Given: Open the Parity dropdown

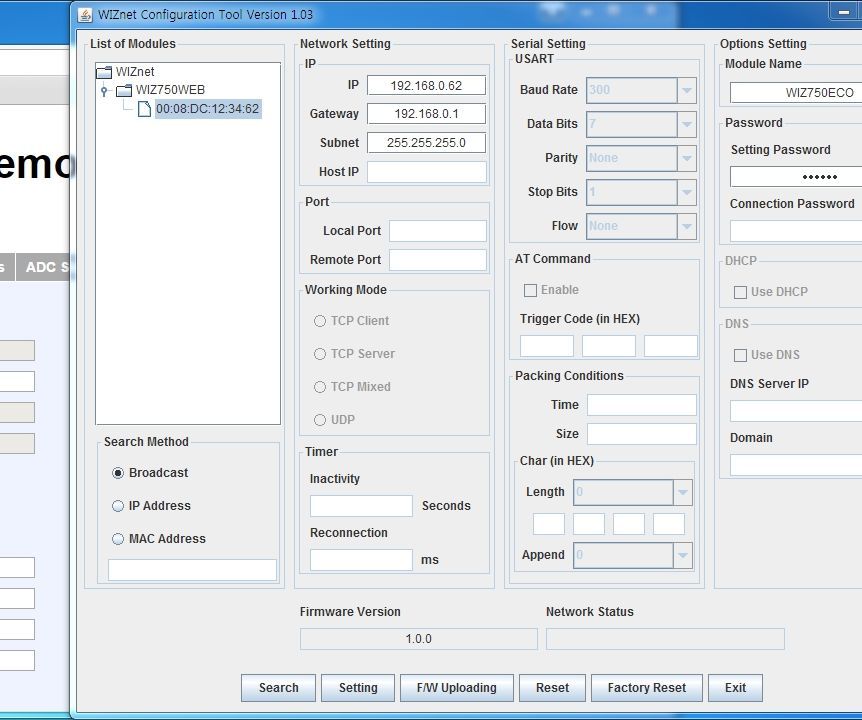Looking at the screenshot, I should [686, 158].
